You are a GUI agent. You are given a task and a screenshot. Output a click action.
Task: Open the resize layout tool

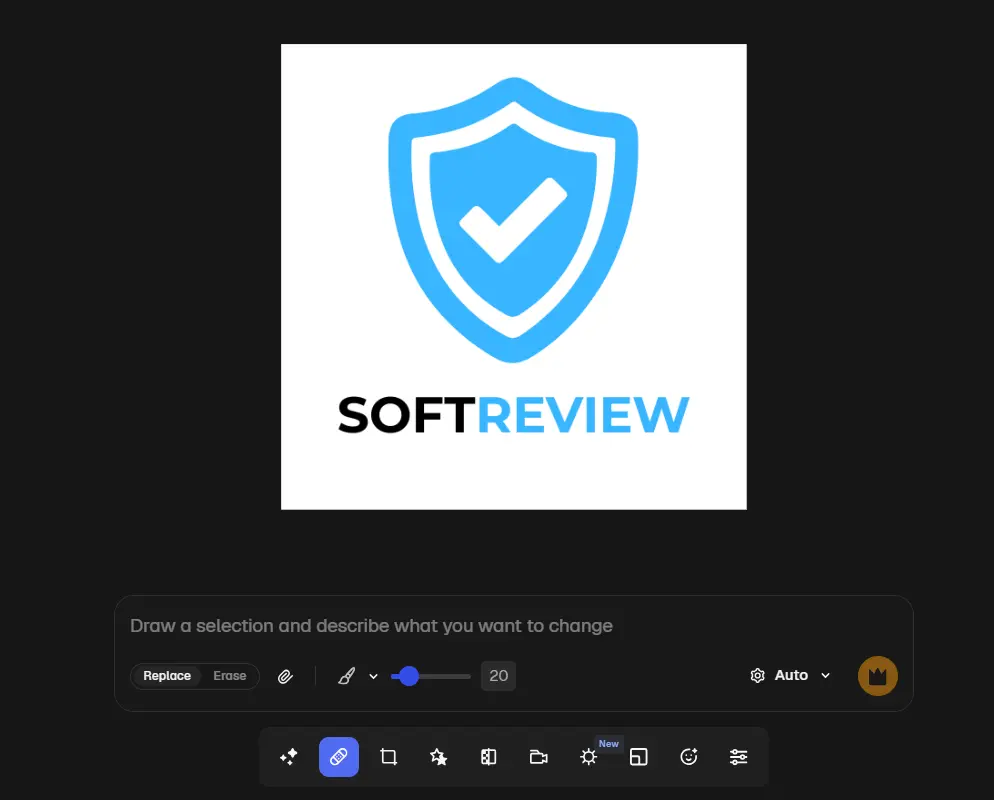(638, 757)
